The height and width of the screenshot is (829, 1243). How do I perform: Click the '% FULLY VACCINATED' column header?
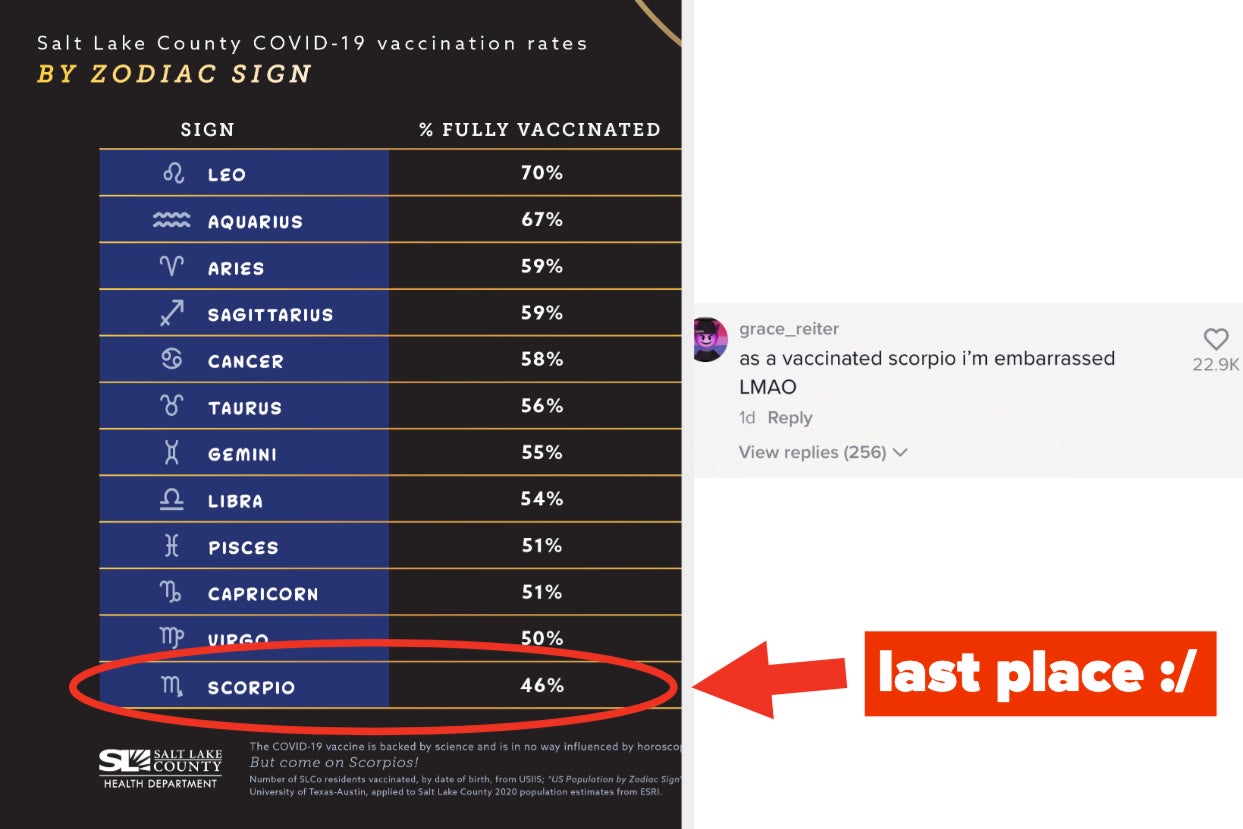pyautogui.click(x=539, y=130)
